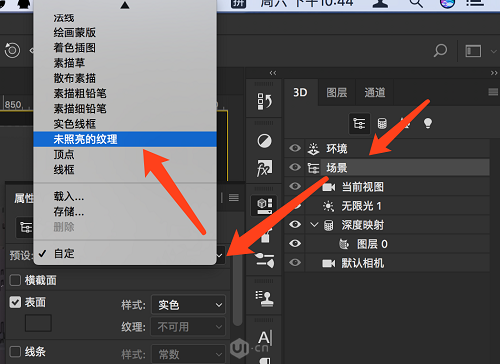This screenshot has width=500, height=364.
Task: Click 存储... in preset menu
Action: point(125,212)
